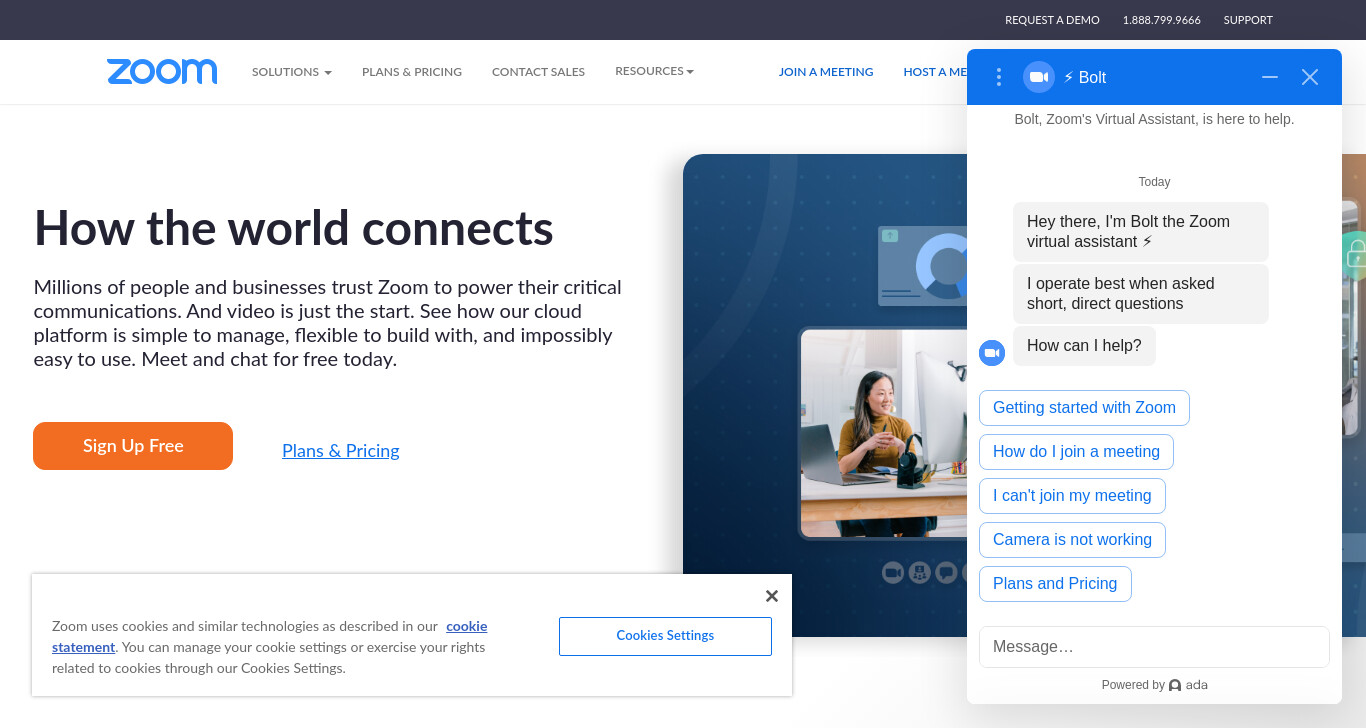Click the hero video call image of woman
This screenshot has height=728, width=1366.
click(884, 433)
